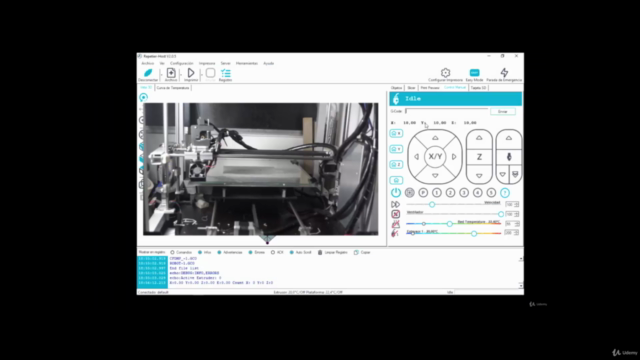This screenshot has width=640, height=360.
Task: Extrude filament with extruder down arrow
Action: point(503,174)
